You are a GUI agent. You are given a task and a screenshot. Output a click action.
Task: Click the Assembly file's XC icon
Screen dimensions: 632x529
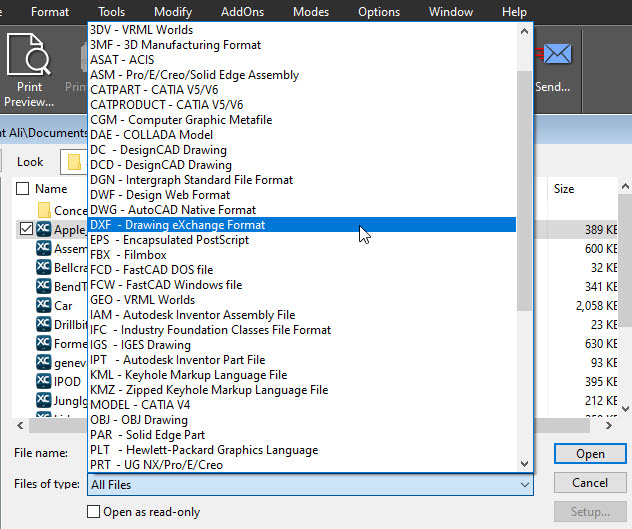click(x=44, y=248)
